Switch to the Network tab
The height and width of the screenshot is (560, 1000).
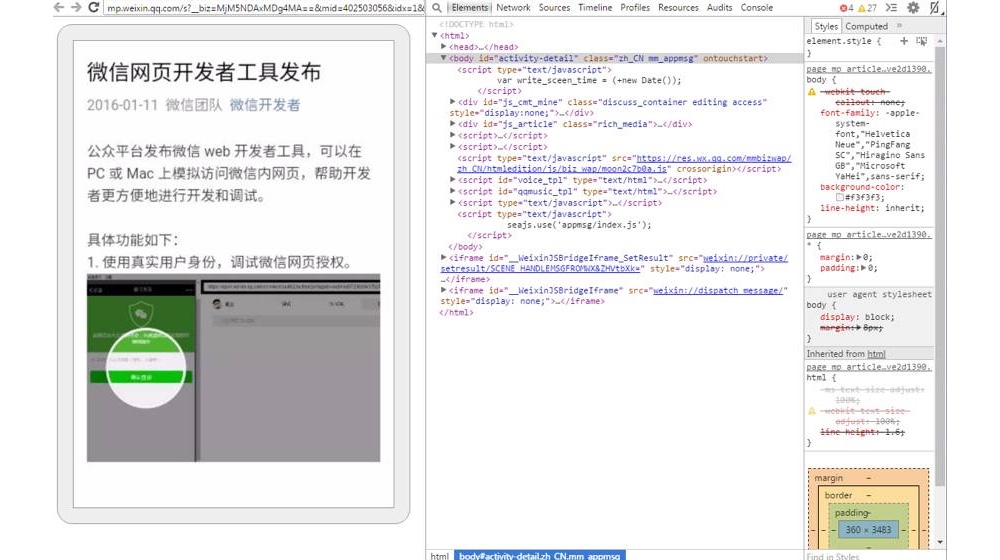(513, 8)
